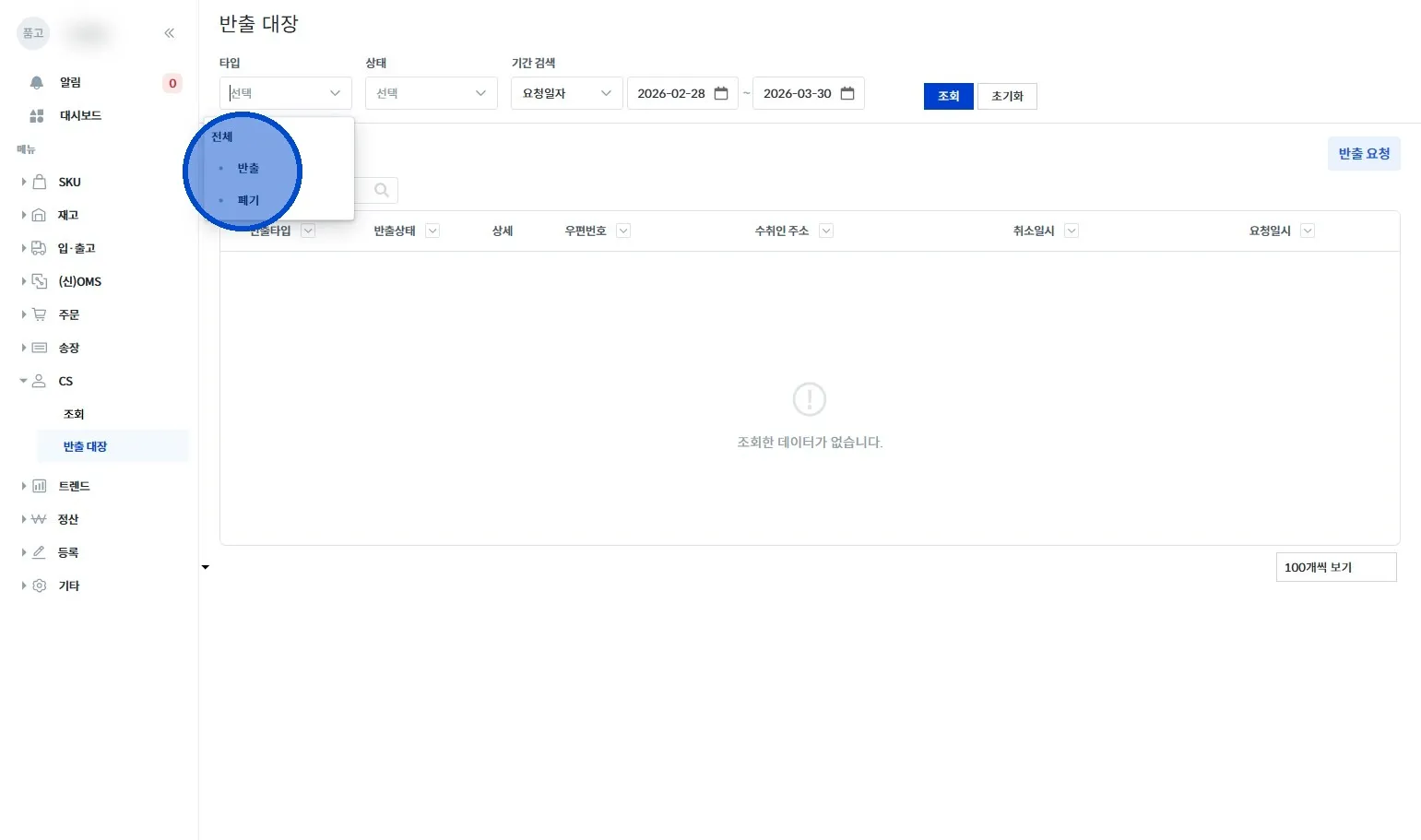Collapse the sidebar with double-chevron icon
The width and height of the screenshot is (1421, 840).
pyautogui.click(x=169, y=33)
